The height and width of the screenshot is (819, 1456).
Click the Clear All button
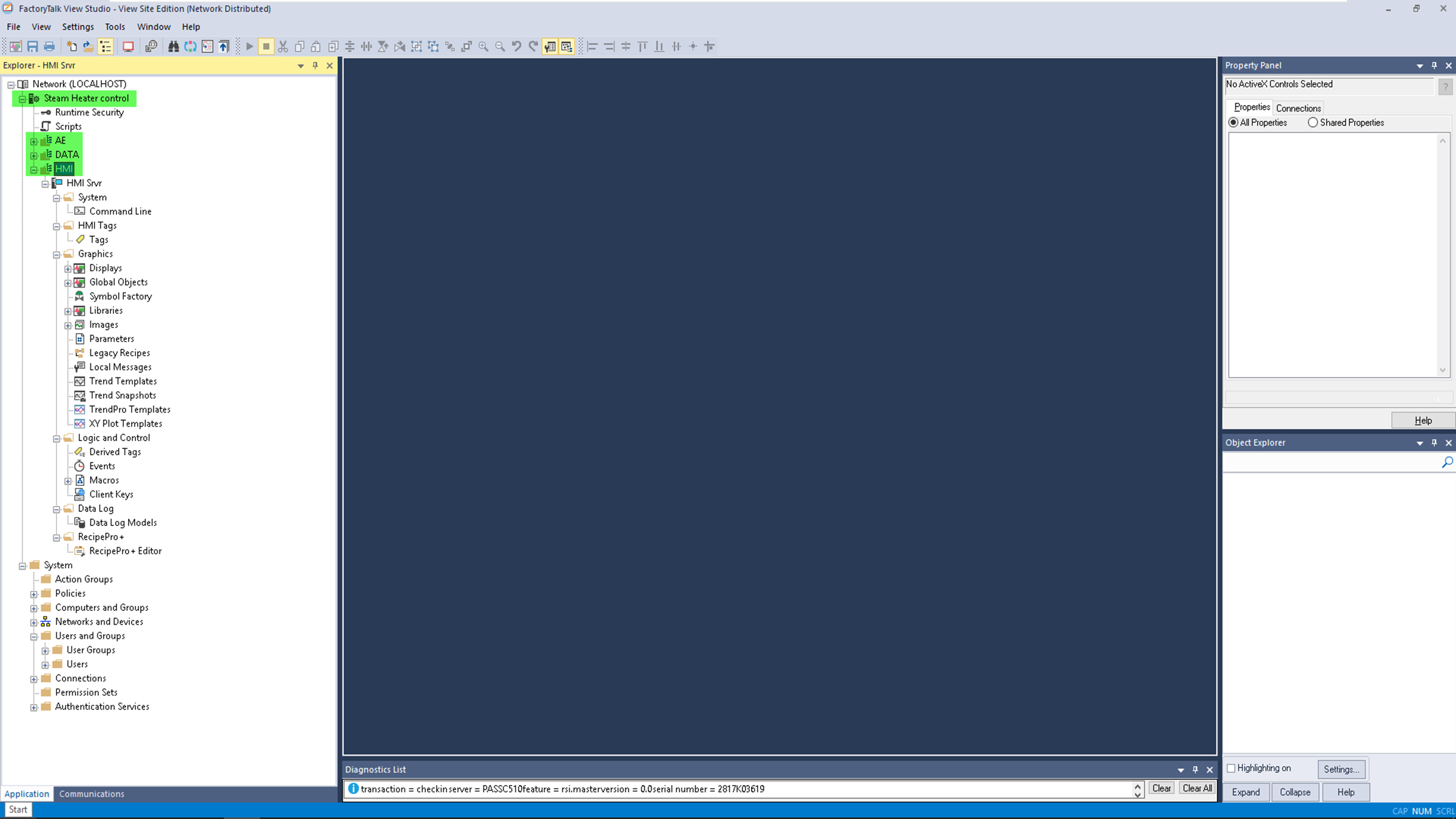tap(1197, 788)
